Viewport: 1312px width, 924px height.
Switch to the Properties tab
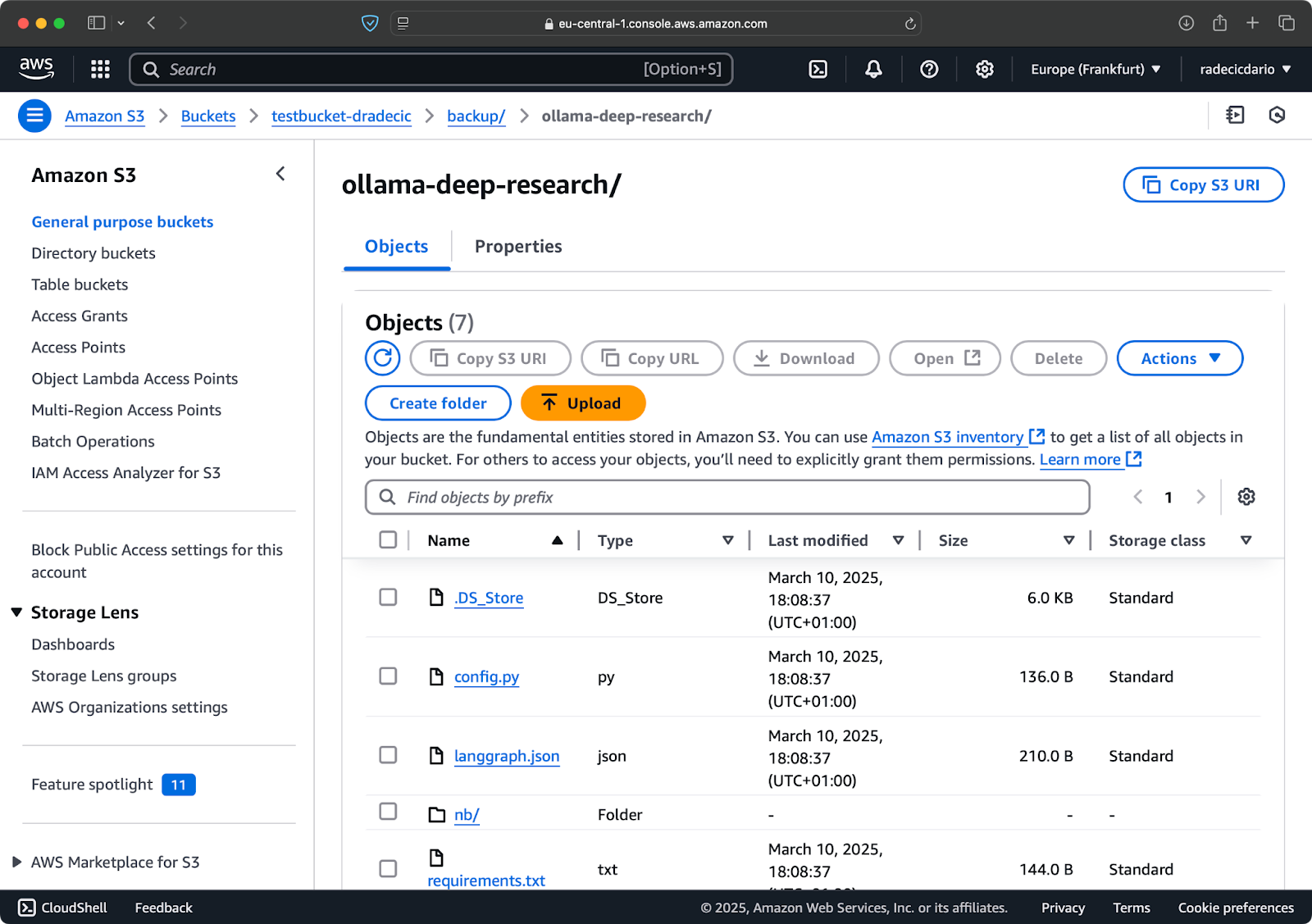pyautogui.click(x=518, y=247)
